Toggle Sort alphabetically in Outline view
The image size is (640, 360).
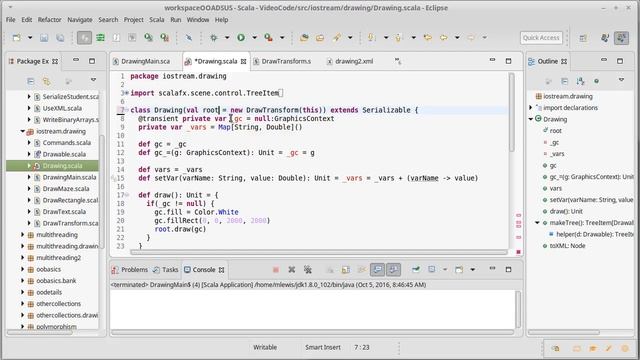[x=580, y=81]
